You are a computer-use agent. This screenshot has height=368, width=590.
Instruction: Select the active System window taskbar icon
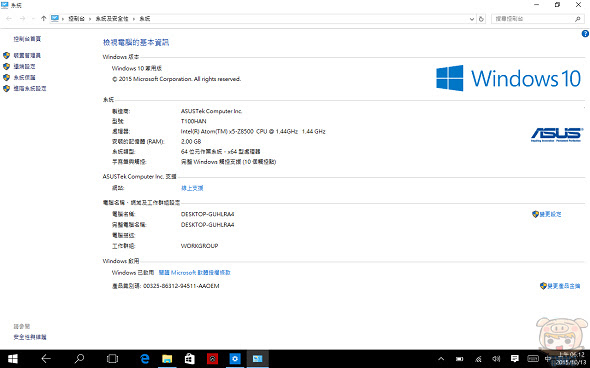coord(258,359)
